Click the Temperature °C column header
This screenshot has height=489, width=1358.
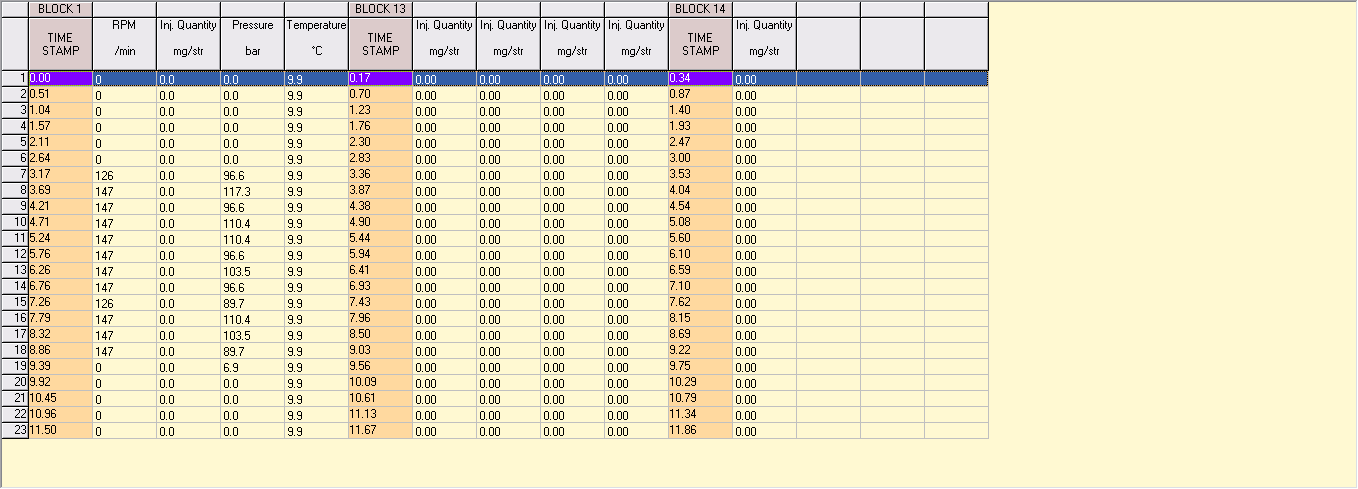tap(316, 43)
